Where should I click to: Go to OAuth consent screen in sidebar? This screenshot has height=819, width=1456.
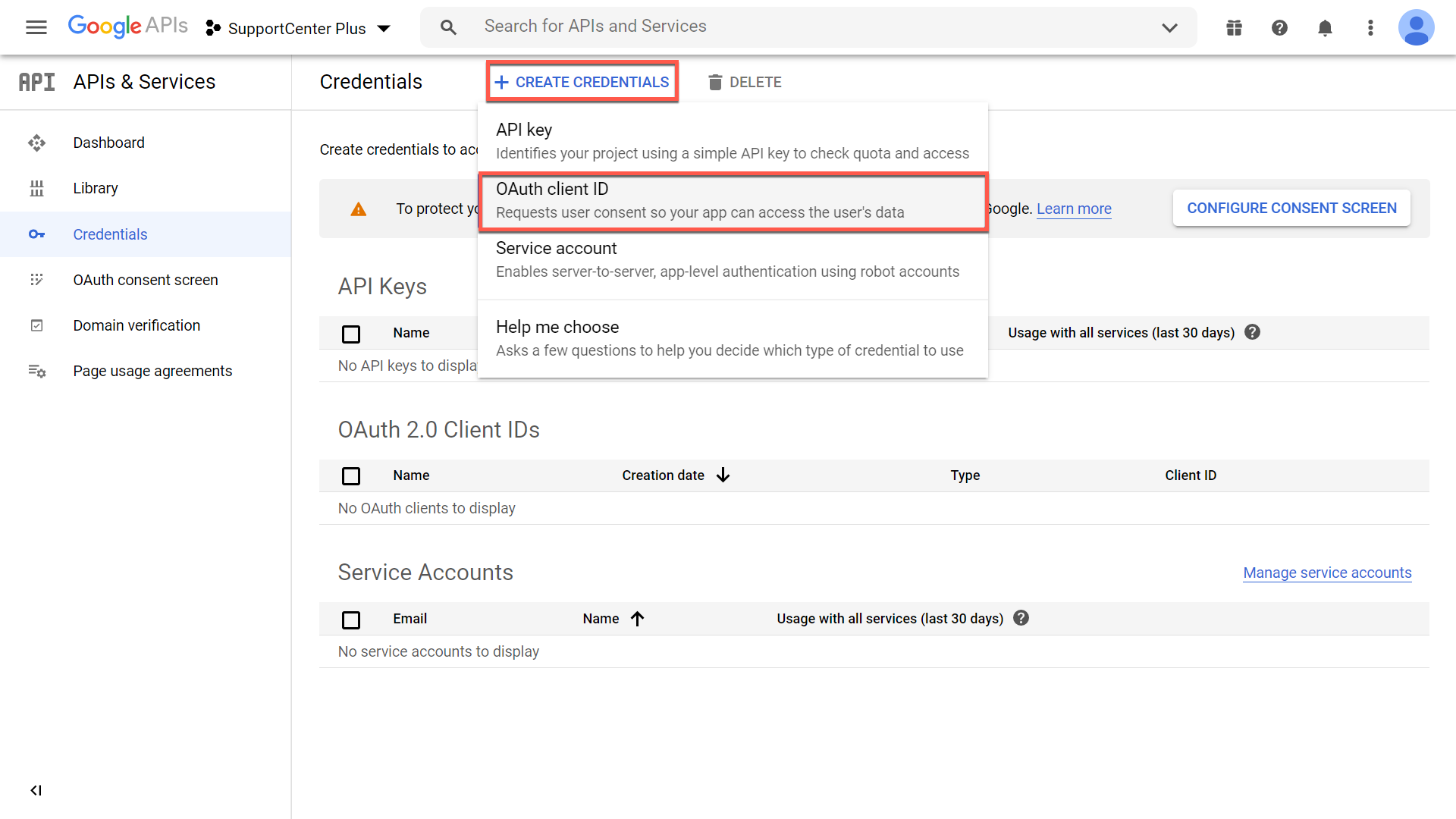point(146,280)
